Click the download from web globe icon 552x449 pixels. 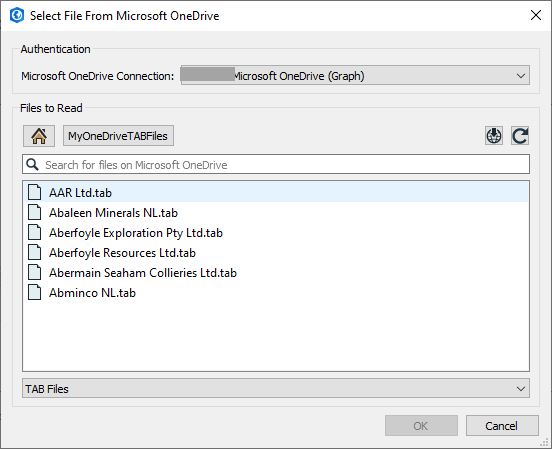click(x=494, y=136)
